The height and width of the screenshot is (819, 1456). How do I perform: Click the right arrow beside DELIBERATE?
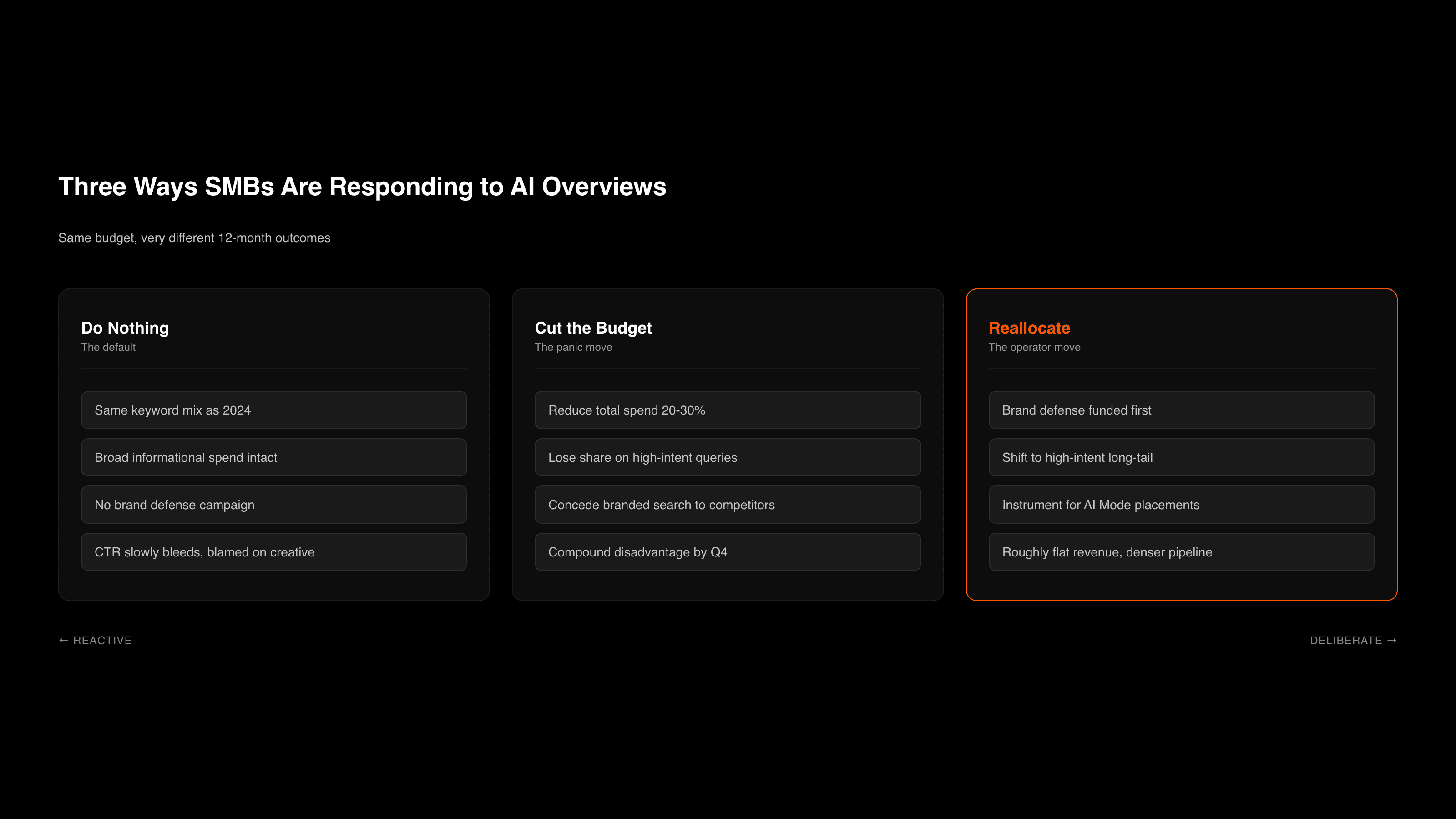point(1391,640)
